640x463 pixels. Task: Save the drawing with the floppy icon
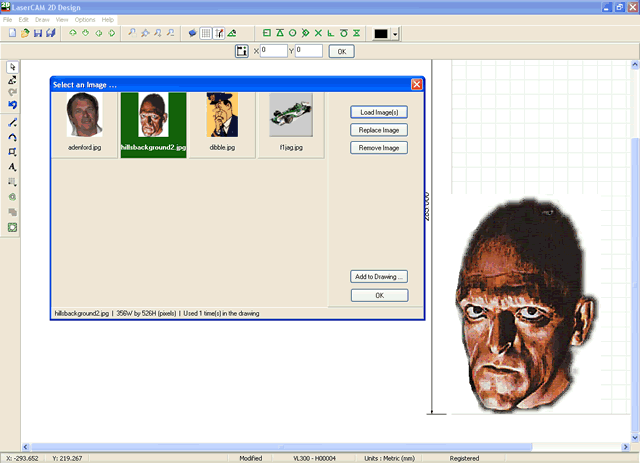(x=38, y=33)
